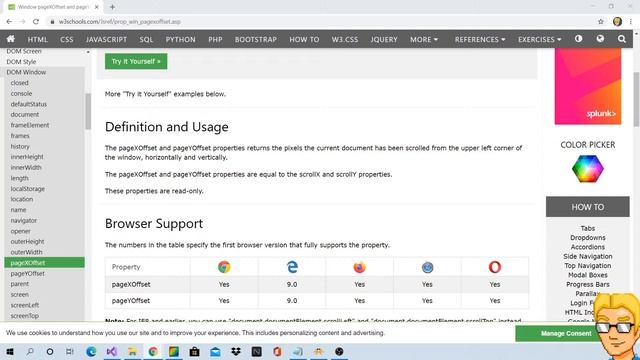Open the site search magnifier
The image size is (640, 360).
pyautogui.click(x=622, y=39)
